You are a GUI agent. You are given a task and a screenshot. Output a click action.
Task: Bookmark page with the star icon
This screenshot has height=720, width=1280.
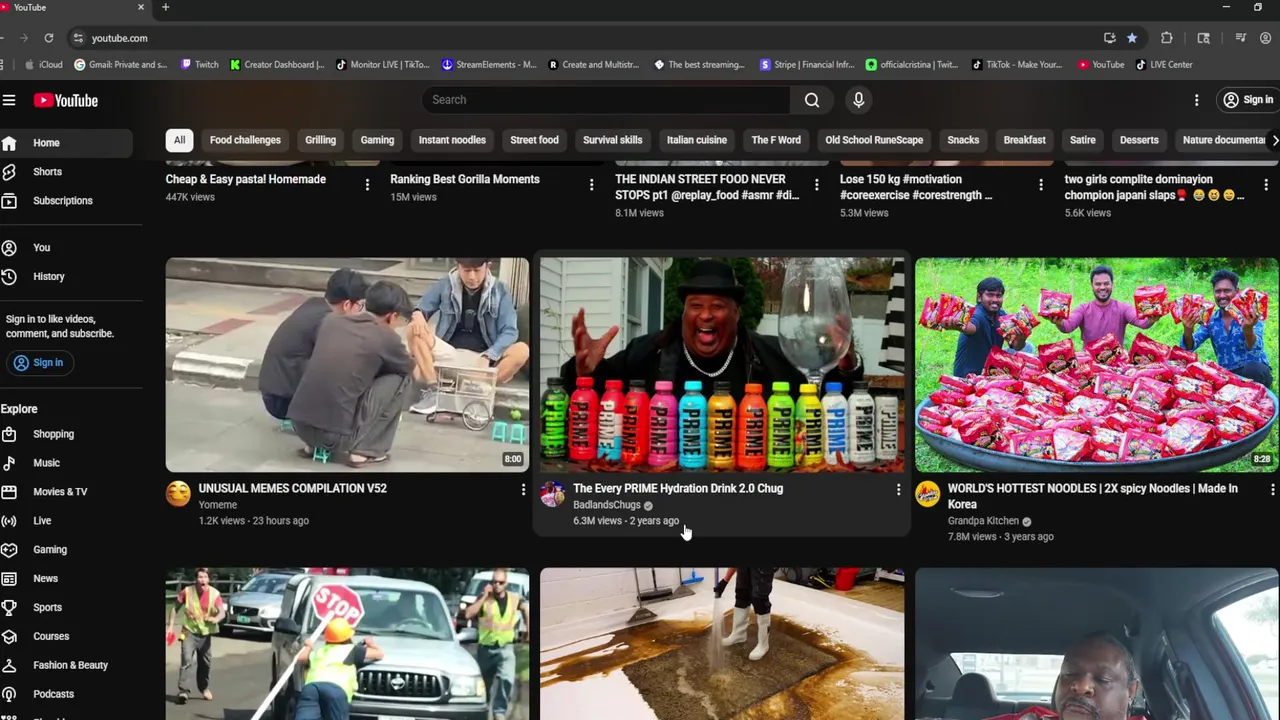coord(1132,38)
